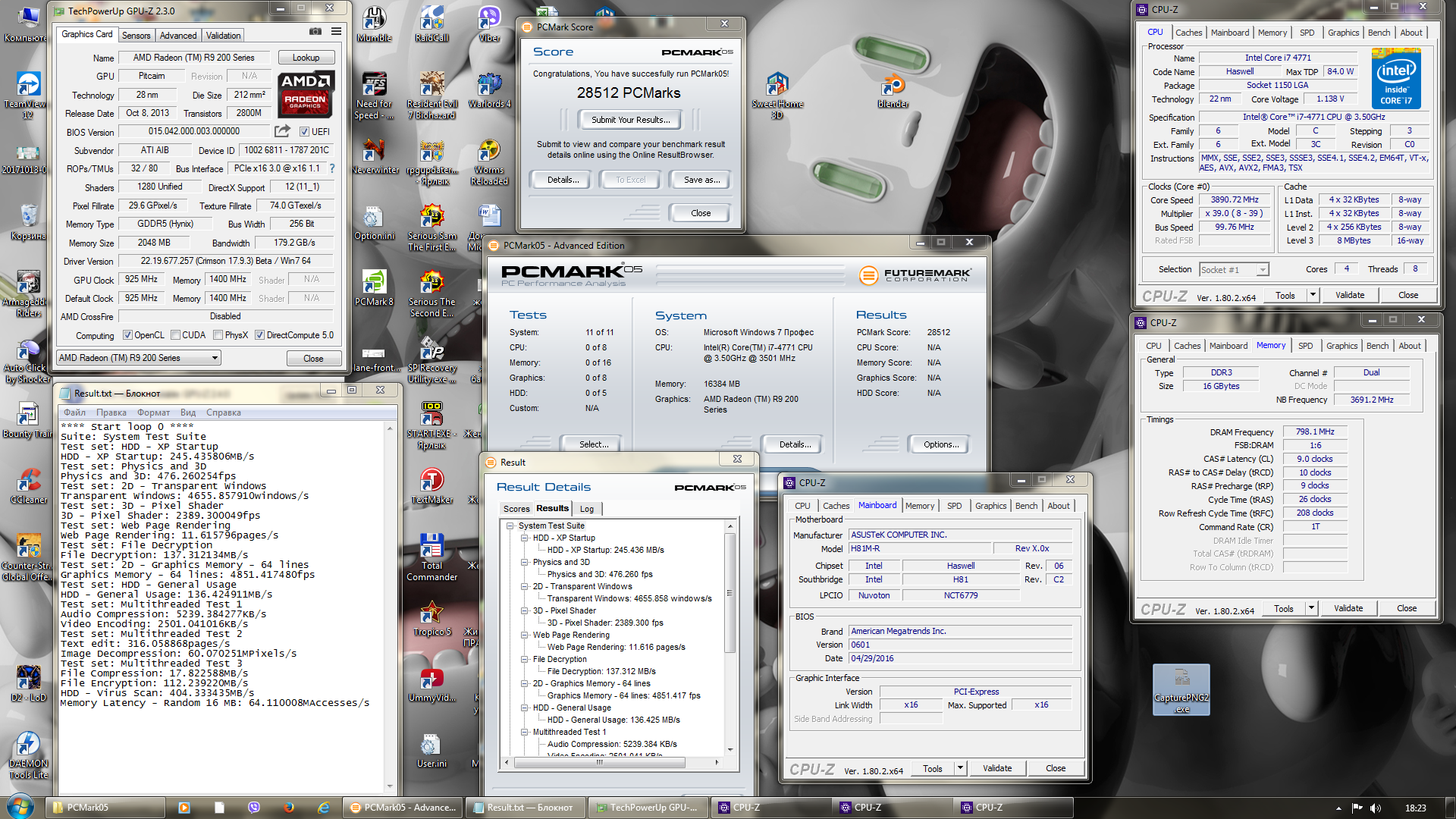The width and height of the screenshot is (1456, 819).
Task: Click the Firefox icon in the taskbar
Action: pyautogui.click(x=289, y=808)
